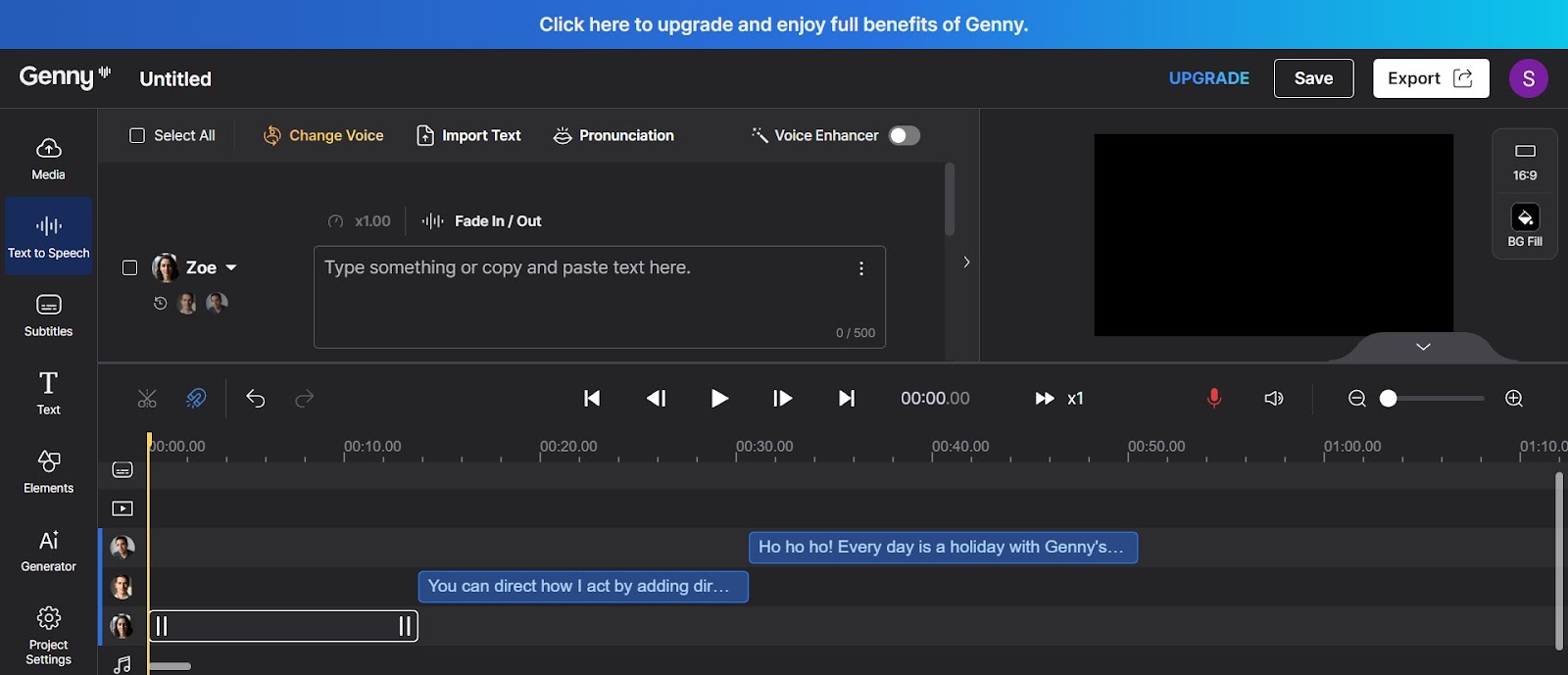Click the music track icon
This screenshot has height=675, width=1568.
pos(122,664)
